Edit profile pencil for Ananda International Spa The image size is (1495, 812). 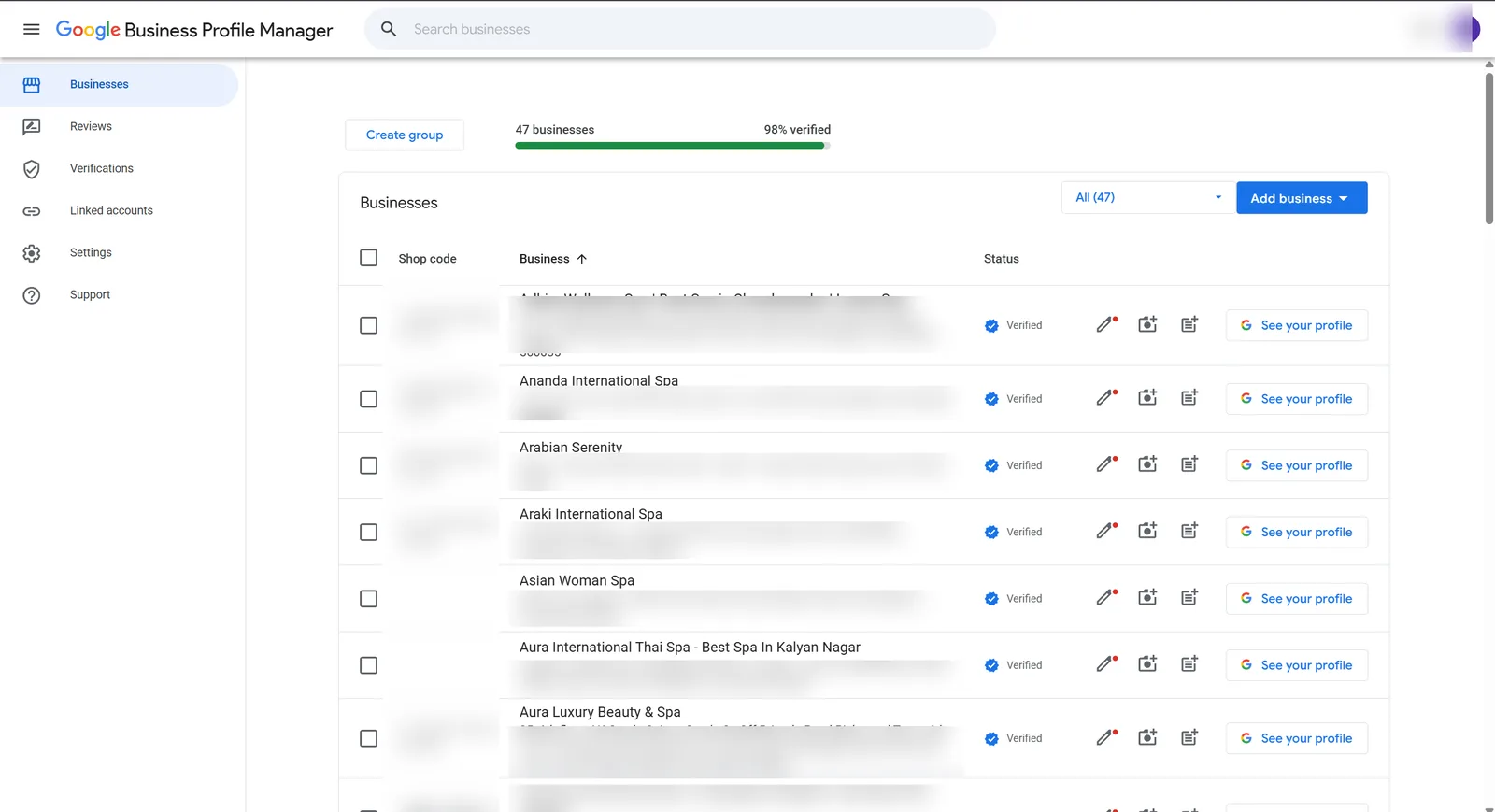pyautogui.click(x=1106, y=398)
